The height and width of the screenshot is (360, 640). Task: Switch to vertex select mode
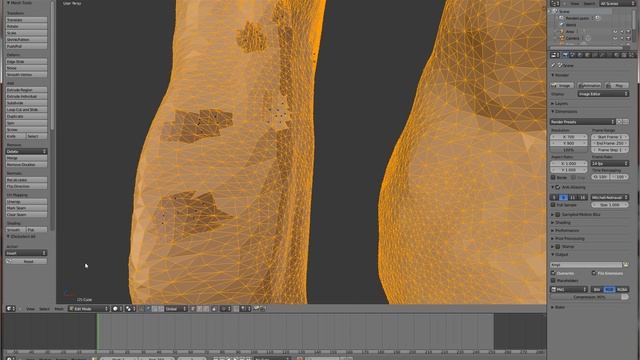click(x=193, y=309)
